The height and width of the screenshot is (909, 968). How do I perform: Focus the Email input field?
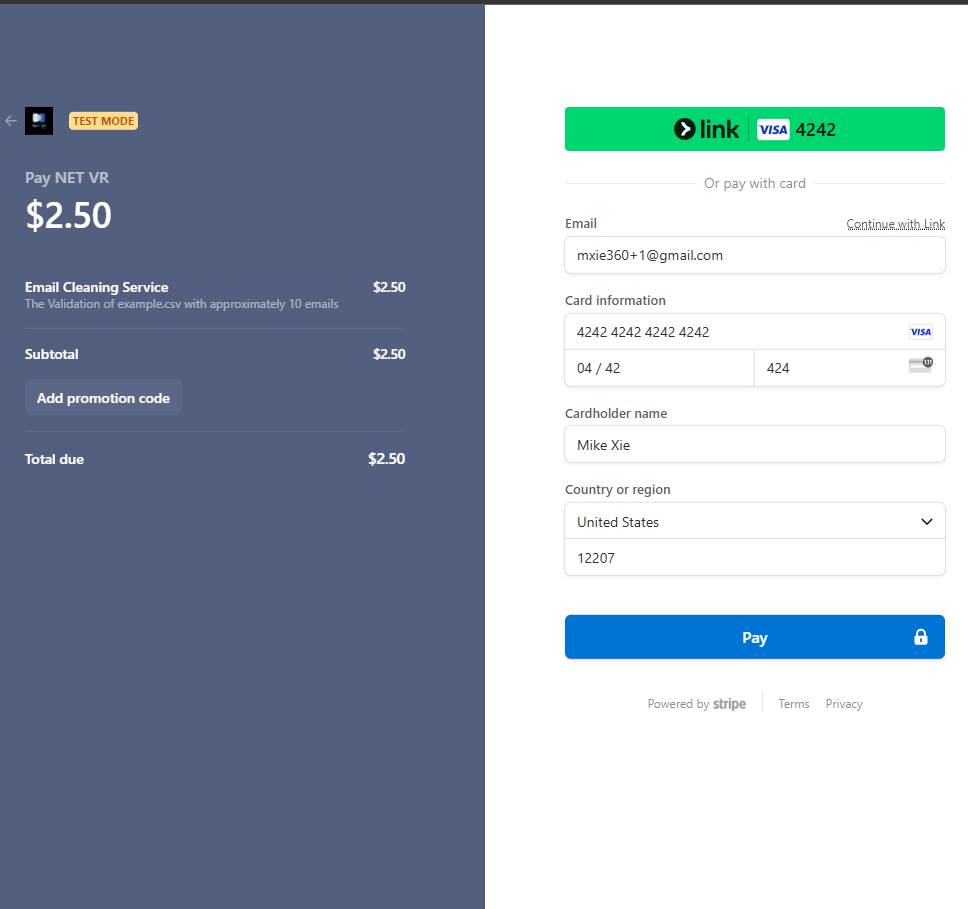(754, 255)
